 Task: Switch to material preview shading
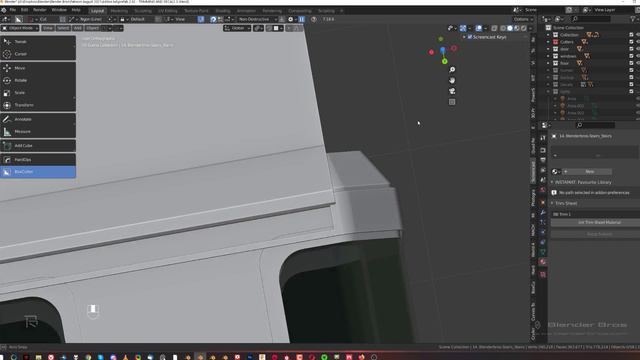tap(517, 28)
